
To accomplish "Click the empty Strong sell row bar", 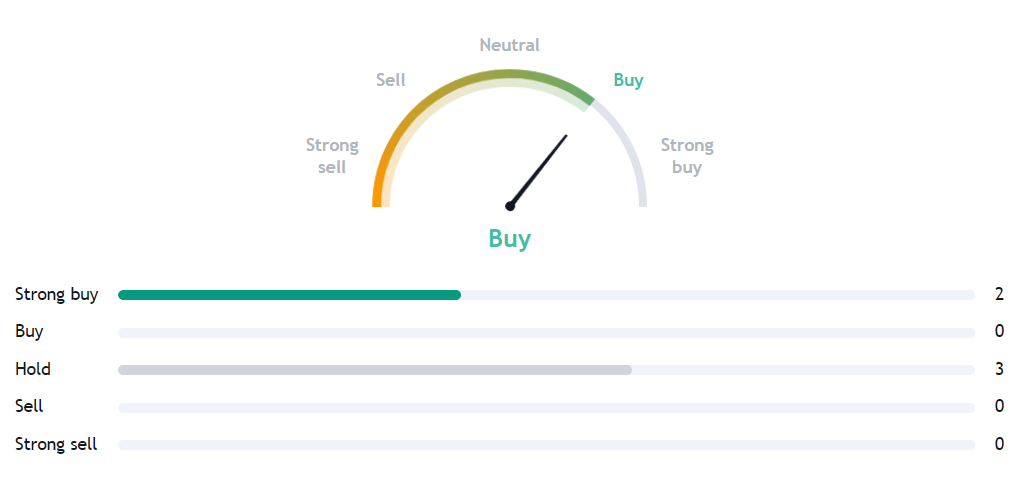I will [x=546, y=445].
